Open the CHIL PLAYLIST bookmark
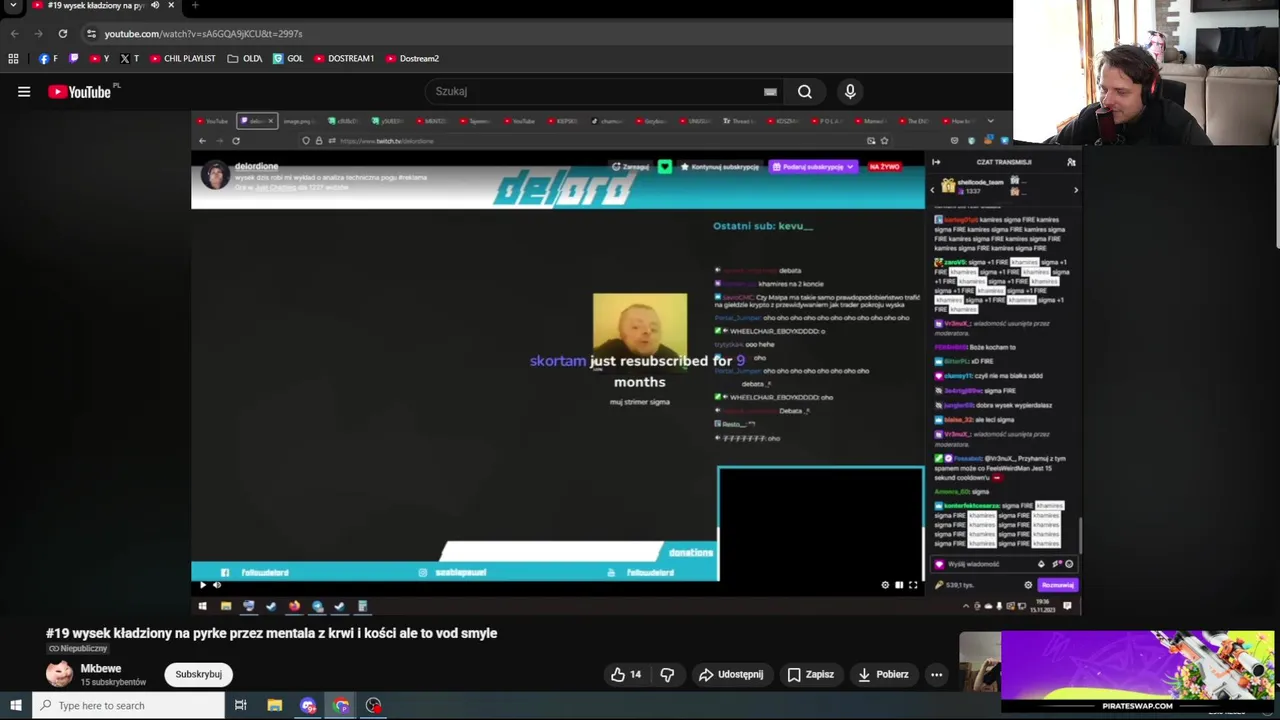The height and width of the screenshot is (720, 1280). (183, 58)
